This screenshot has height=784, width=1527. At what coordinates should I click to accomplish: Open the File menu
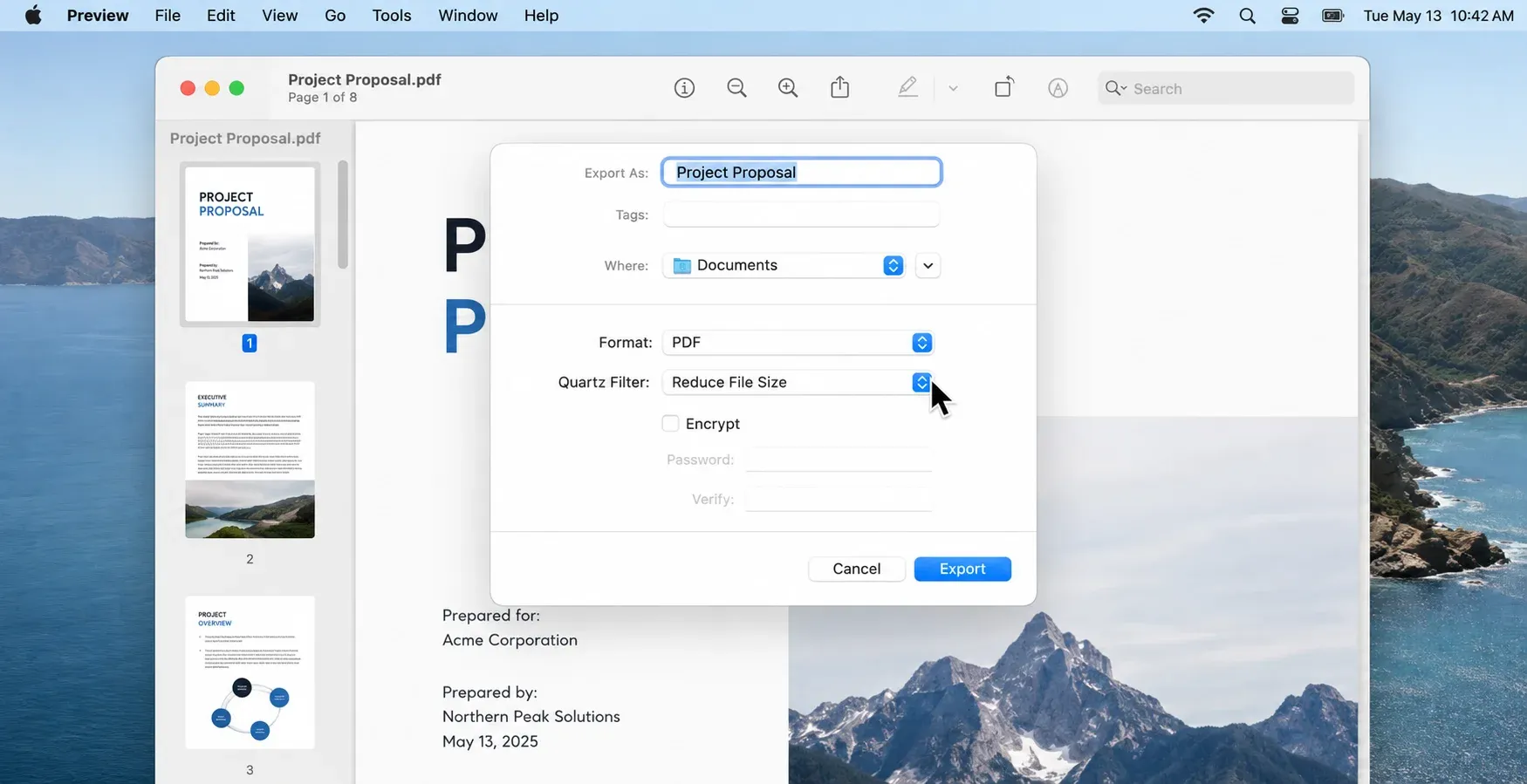(168, 16)
